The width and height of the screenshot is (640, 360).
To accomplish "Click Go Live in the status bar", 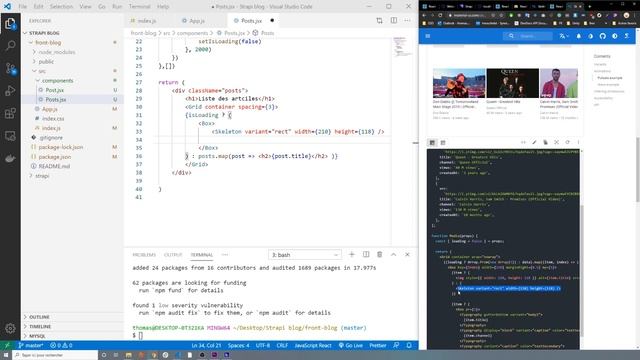I will pos(351,345).
